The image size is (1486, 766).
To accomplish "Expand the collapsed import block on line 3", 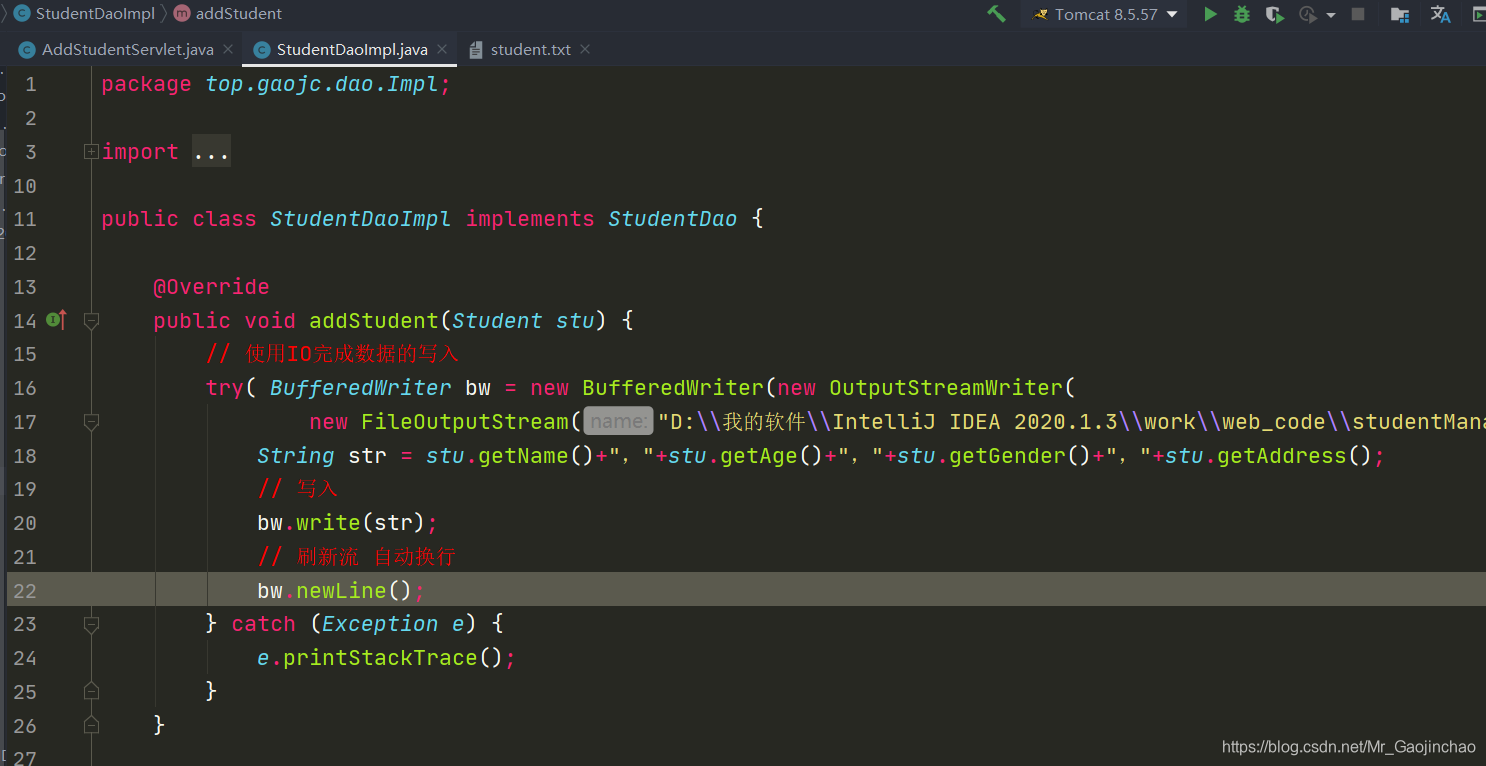I will pyautogui.click(x=91, y=152).
